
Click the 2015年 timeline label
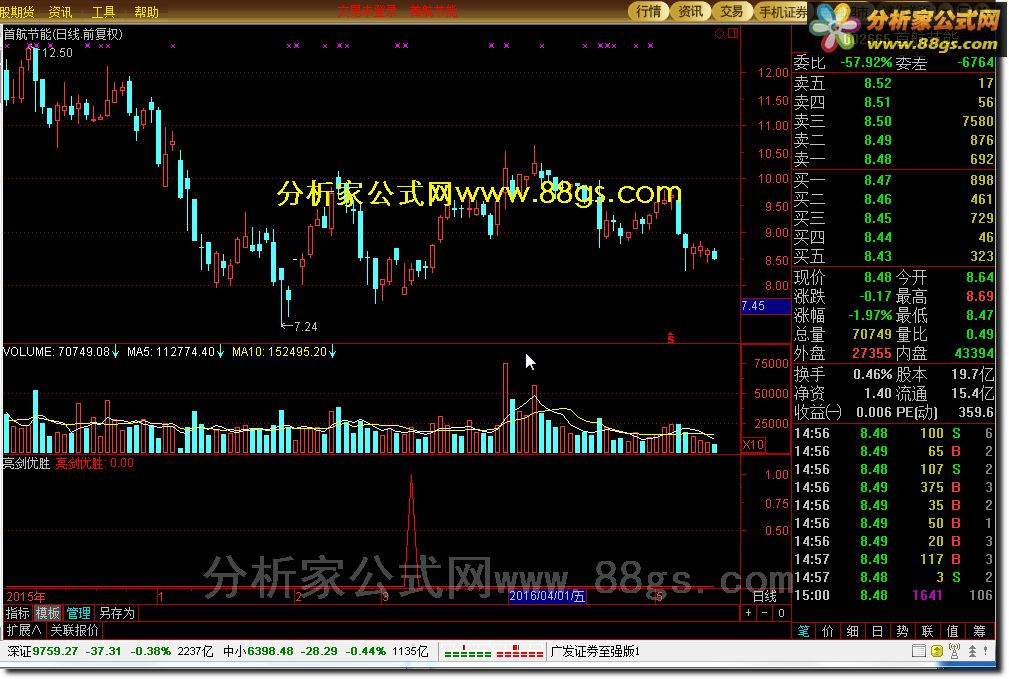click(26, 597)
